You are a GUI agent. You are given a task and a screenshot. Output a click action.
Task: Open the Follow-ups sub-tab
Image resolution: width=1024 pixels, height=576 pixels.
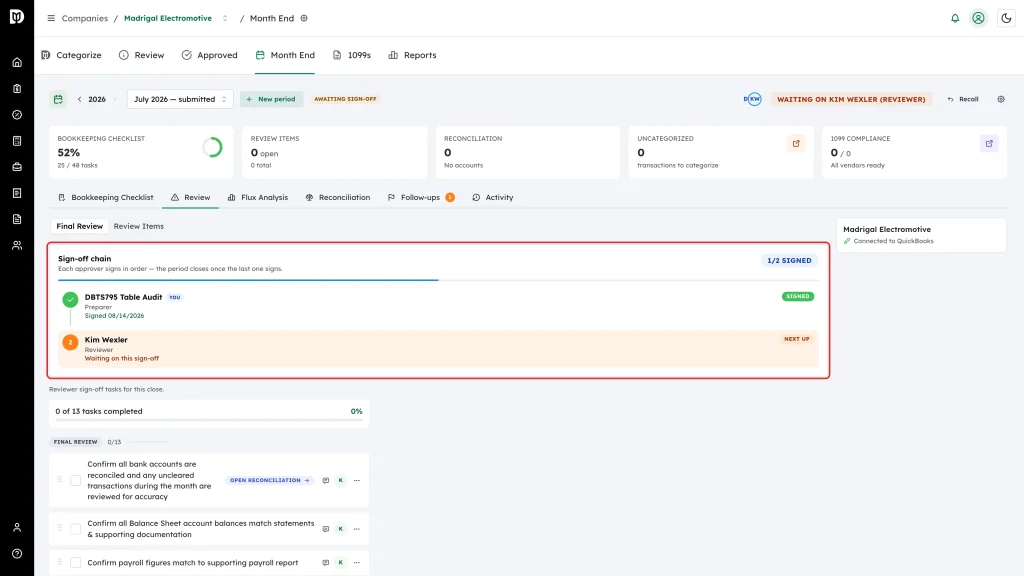[421, 197]
